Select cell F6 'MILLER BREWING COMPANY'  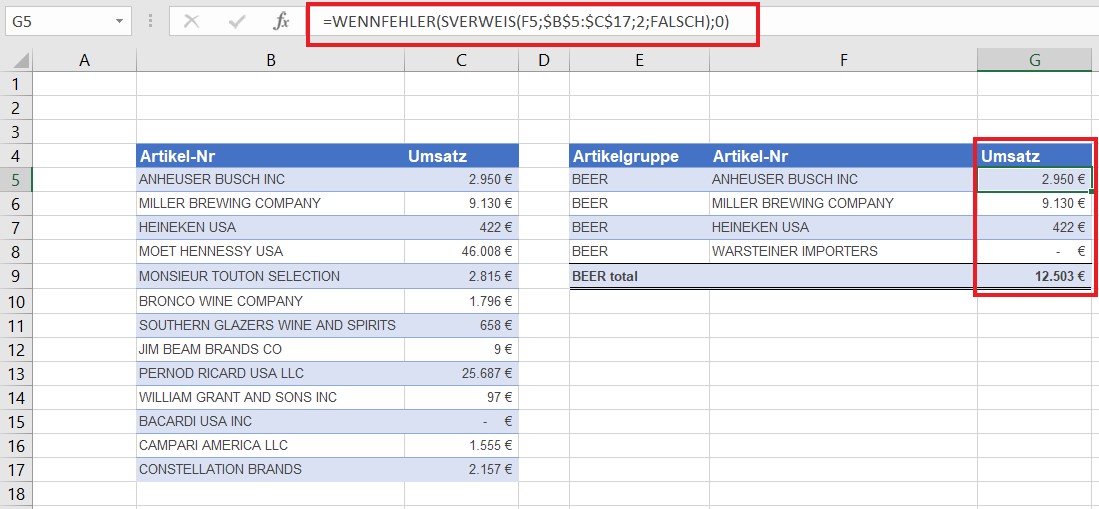point(843,203)
